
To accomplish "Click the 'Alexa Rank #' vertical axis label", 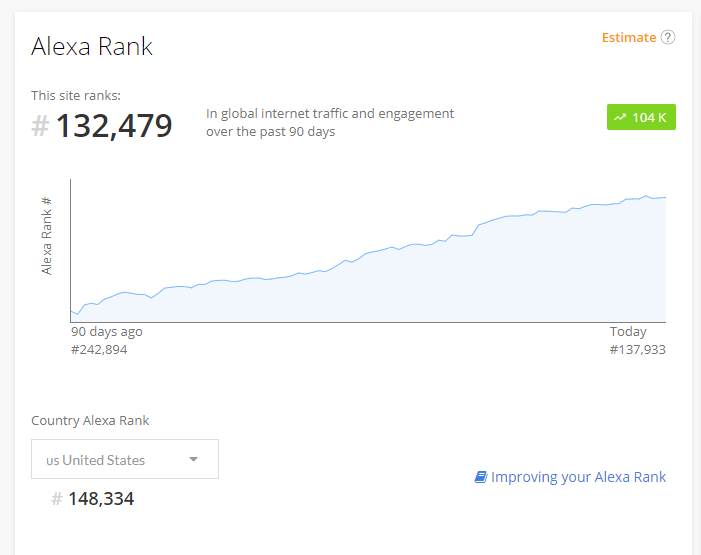I will click(47, 236).
